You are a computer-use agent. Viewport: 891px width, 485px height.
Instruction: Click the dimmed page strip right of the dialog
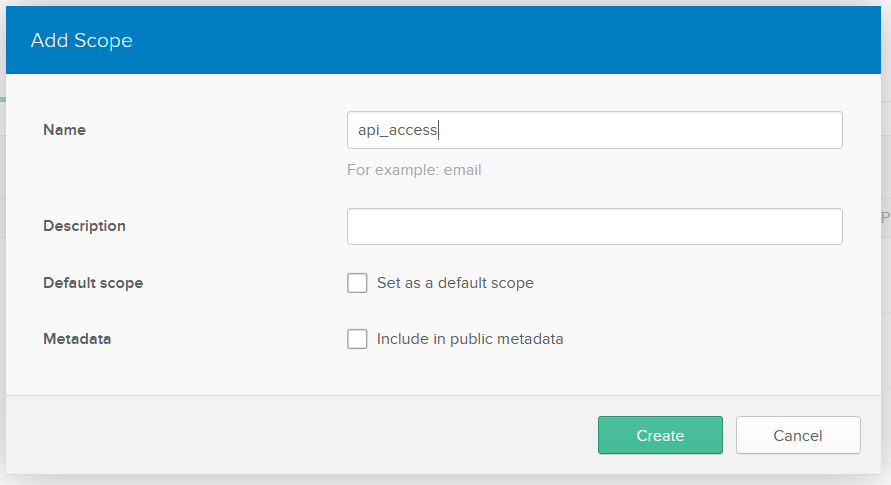point(886,300)
